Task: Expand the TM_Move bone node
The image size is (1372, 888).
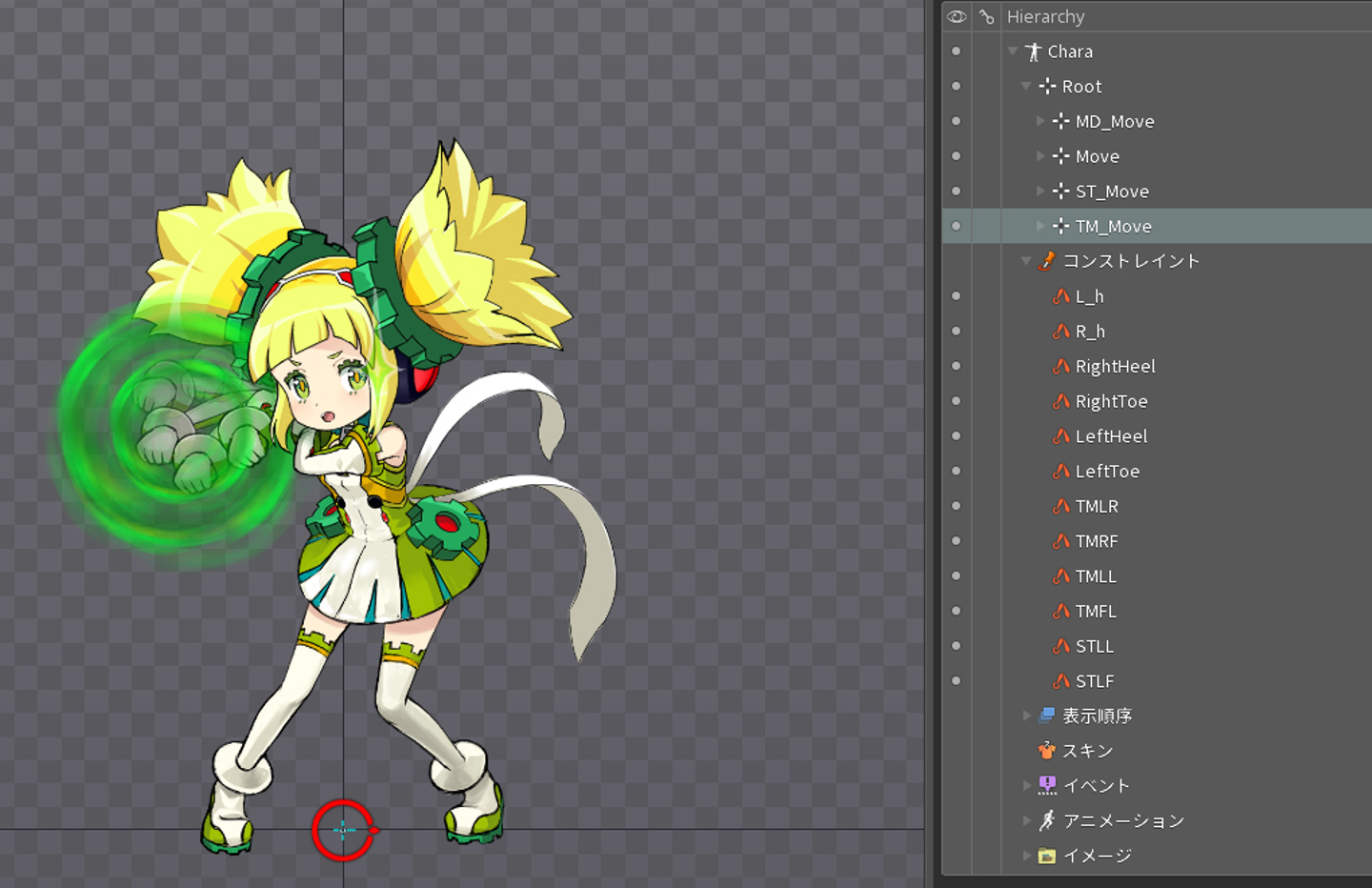Action: pos(1040,226)
